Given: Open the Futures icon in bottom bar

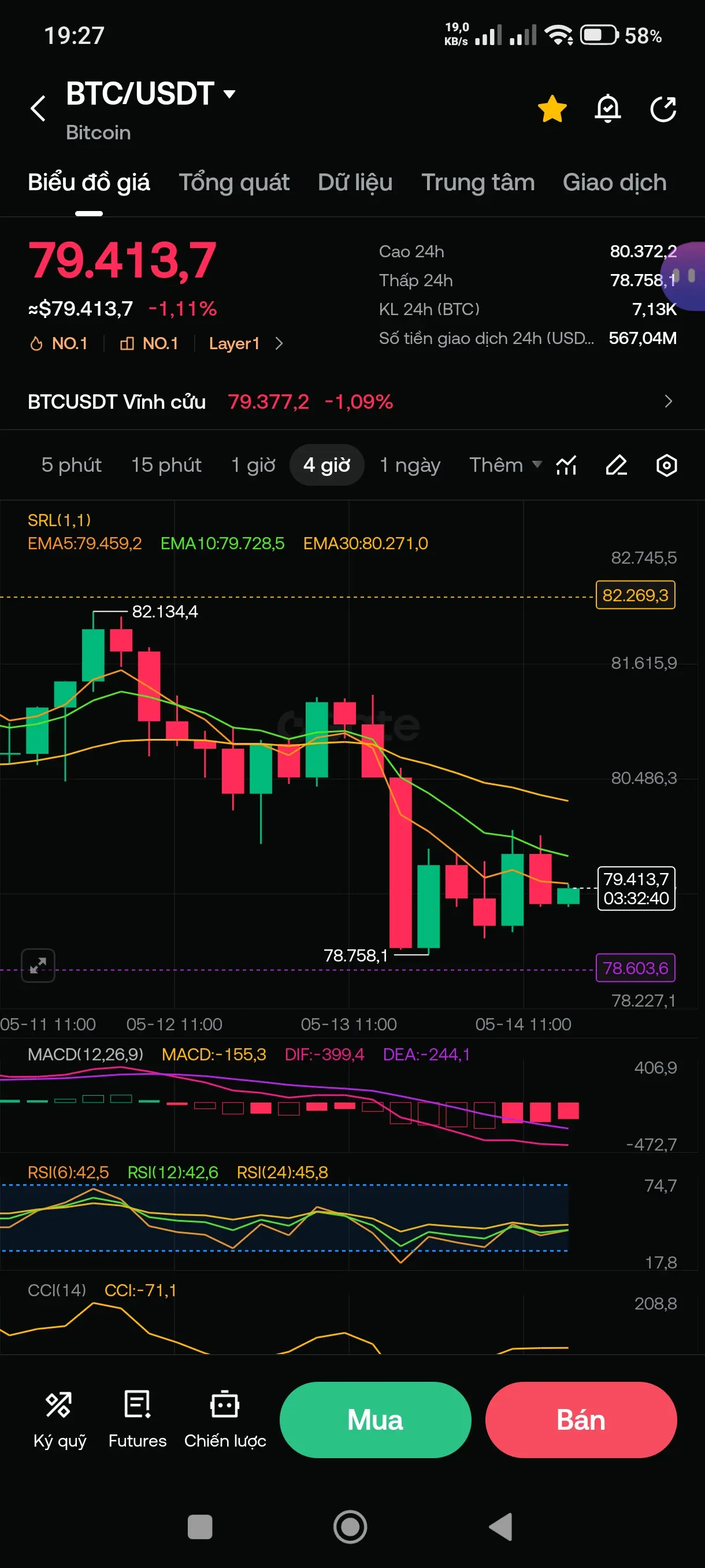Looking at the screenshot, I should point(138,1420).
